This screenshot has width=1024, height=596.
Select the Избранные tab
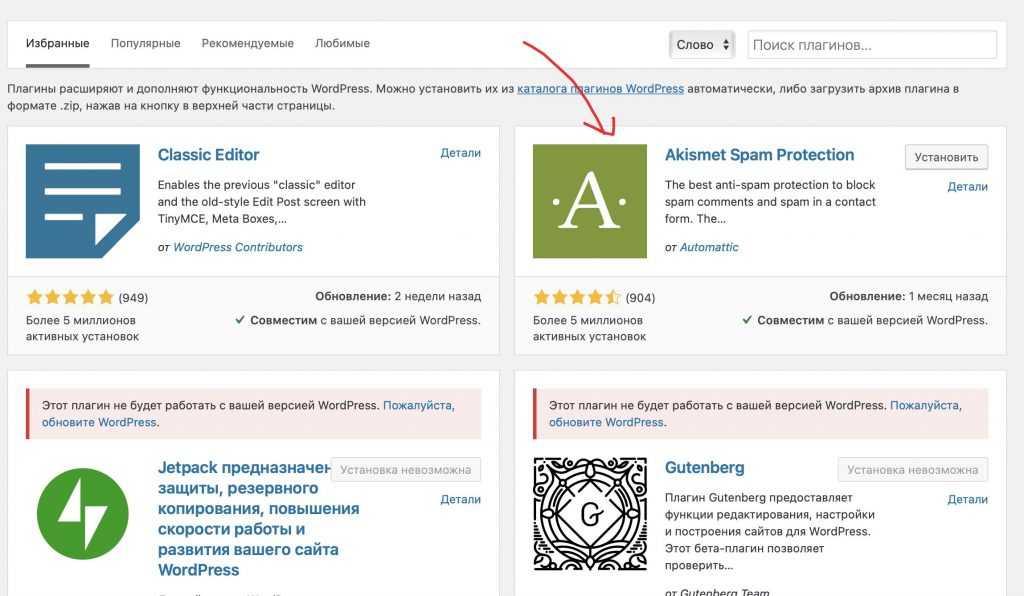57,44
